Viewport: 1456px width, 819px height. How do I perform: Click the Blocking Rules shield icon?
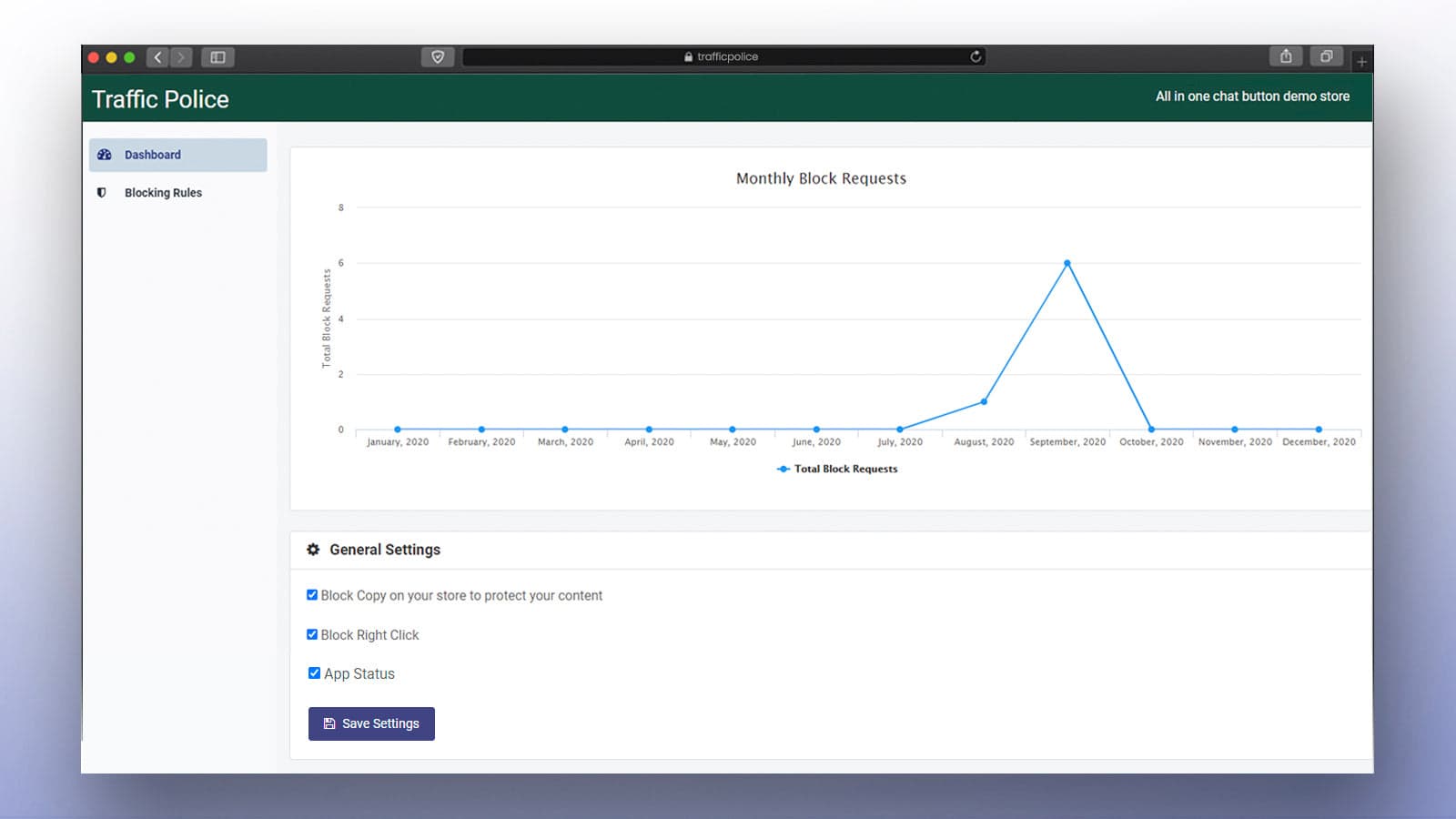102,193
